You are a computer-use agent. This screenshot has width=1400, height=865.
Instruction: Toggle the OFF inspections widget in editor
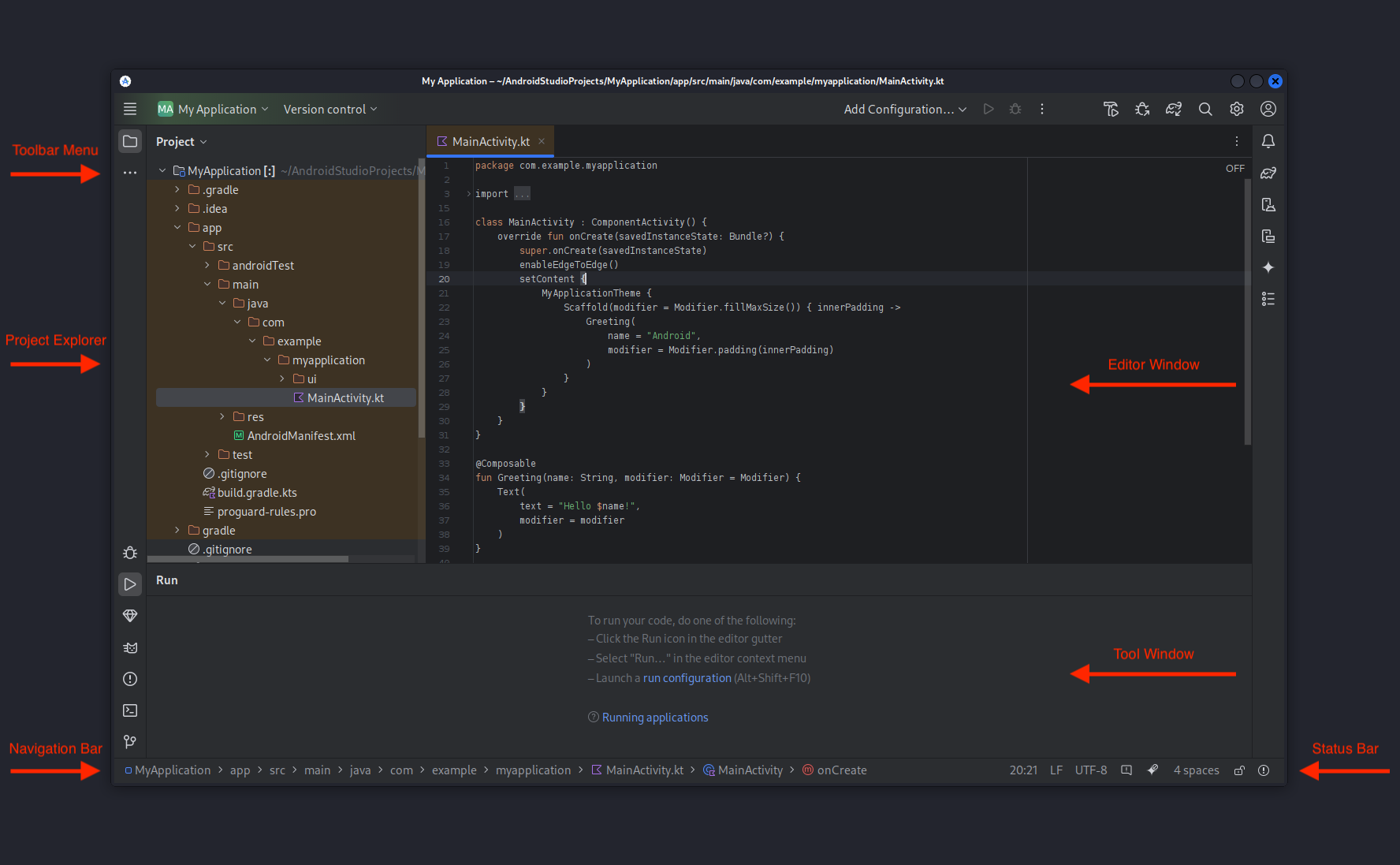[x=1235, y=168]
